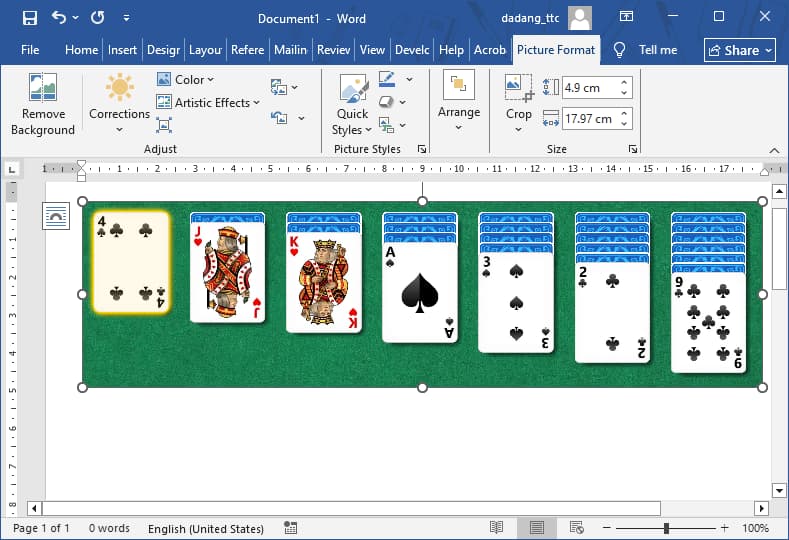
Task: Switch to the Insert tab
Action: pos(122,50)
